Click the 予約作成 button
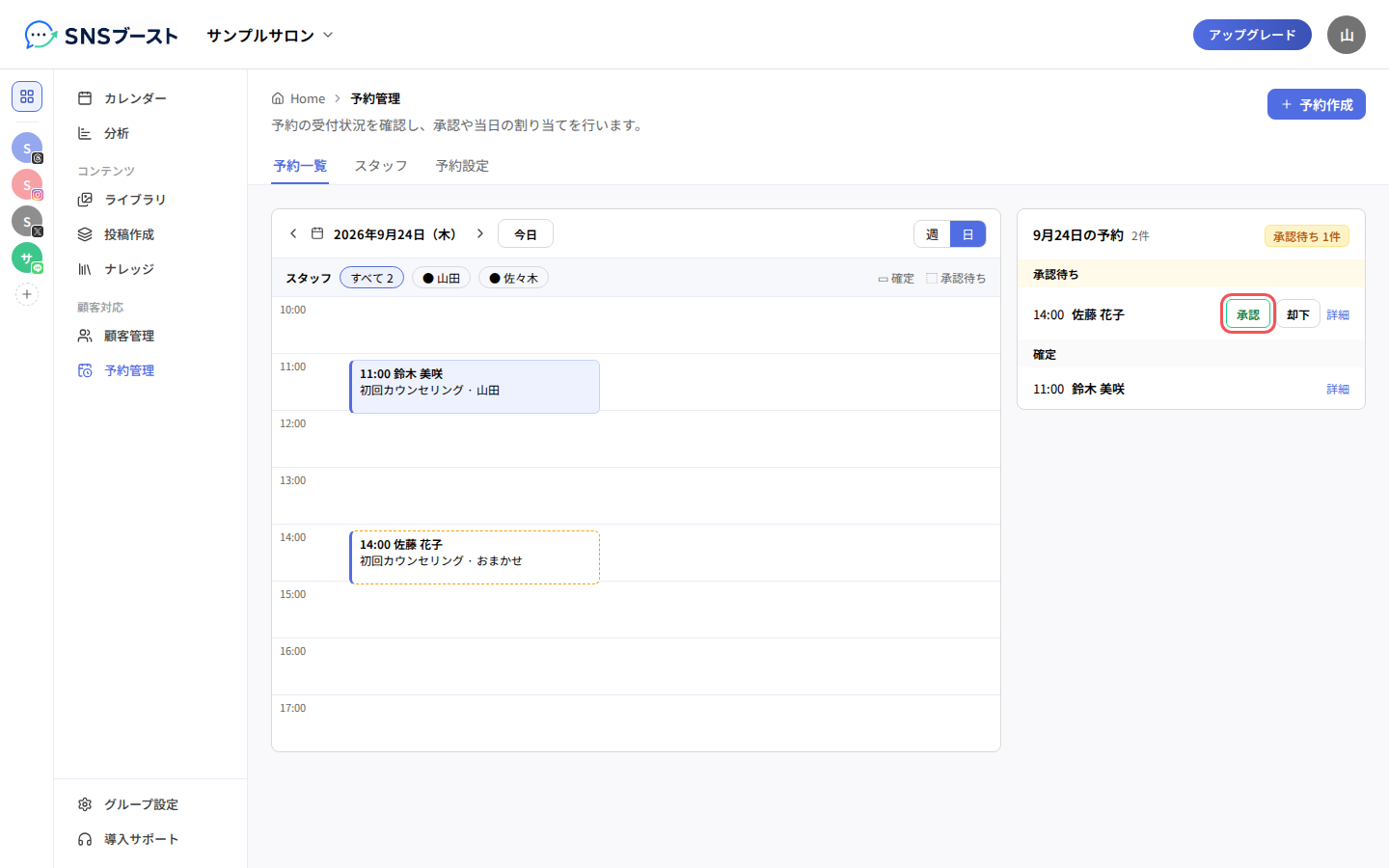Screen dimensions: 1389x868 point(1317,104)
